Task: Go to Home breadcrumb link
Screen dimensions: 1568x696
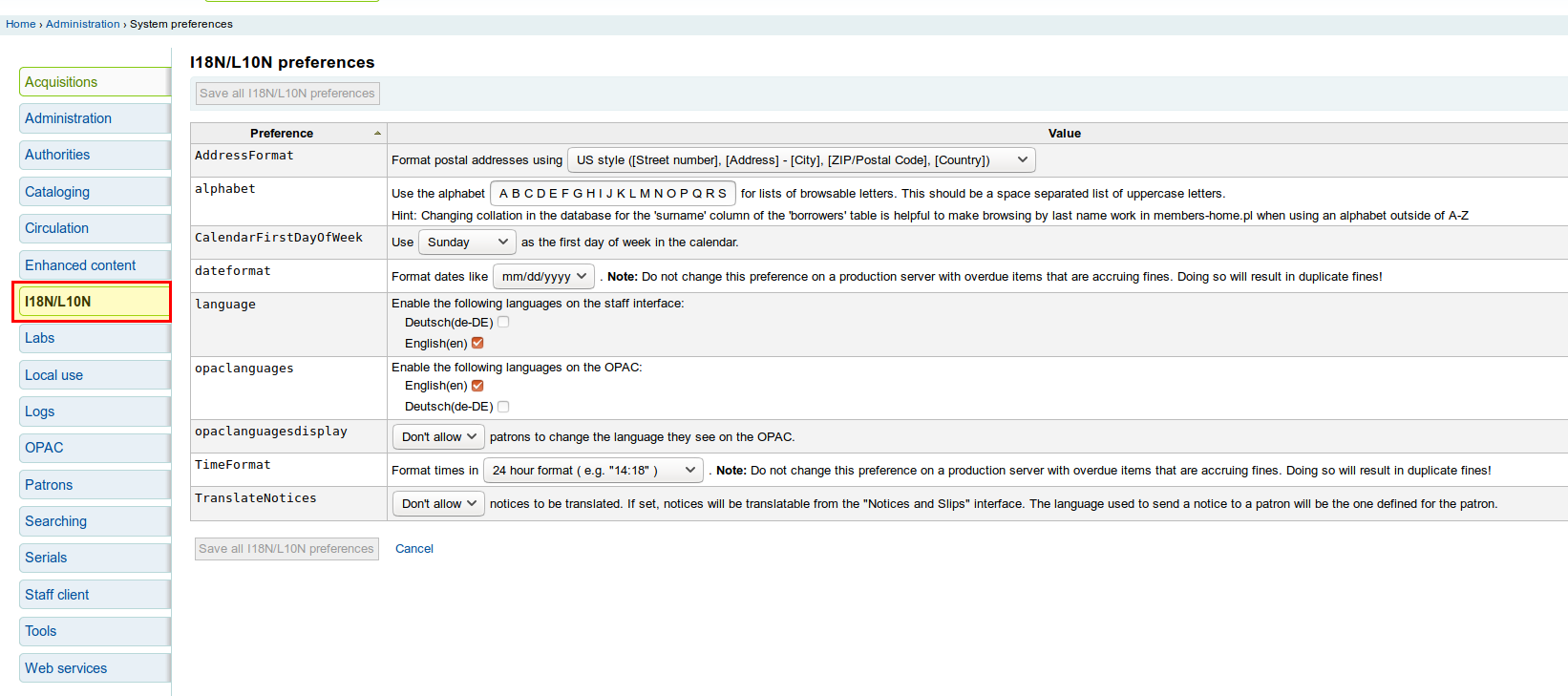Action: pos(21,24)
